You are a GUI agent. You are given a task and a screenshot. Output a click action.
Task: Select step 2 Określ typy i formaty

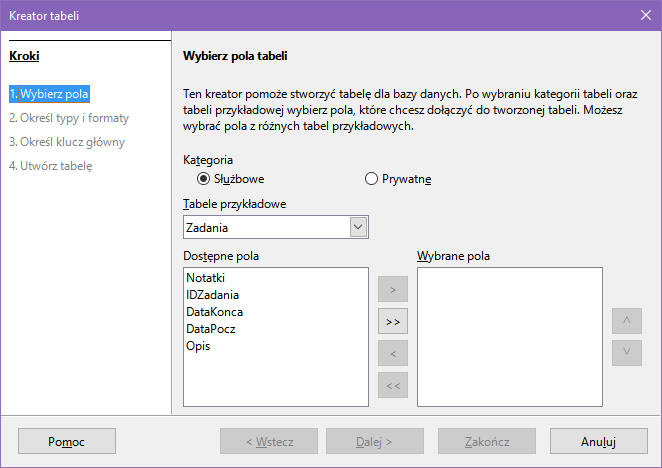click(68, 118)
